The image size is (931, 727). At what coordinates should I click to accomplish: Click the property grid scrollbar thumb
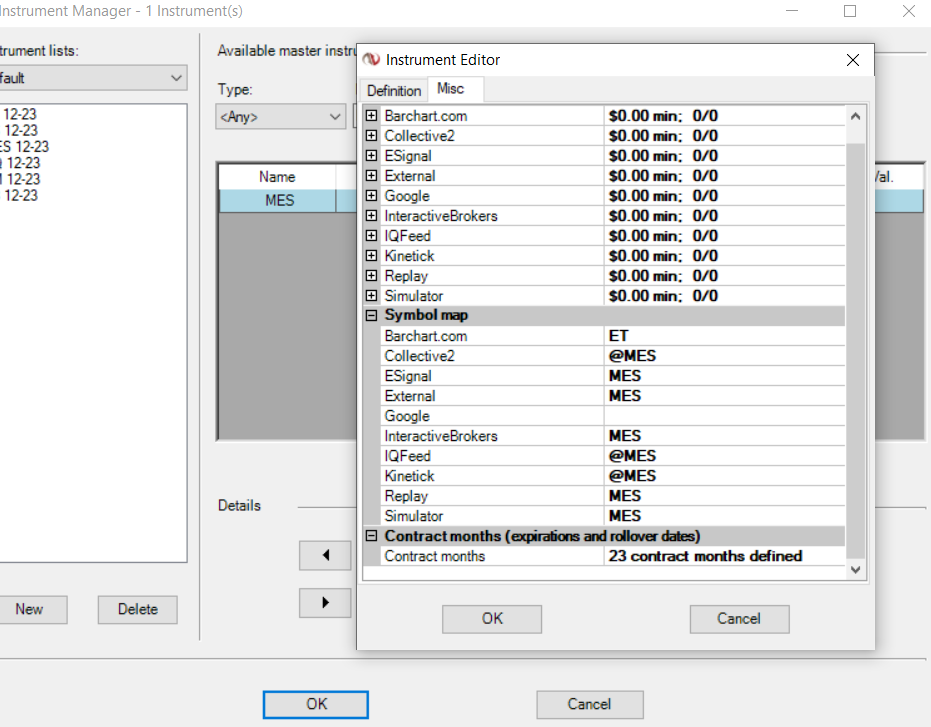pyautogui.click(x=855, y=350)
